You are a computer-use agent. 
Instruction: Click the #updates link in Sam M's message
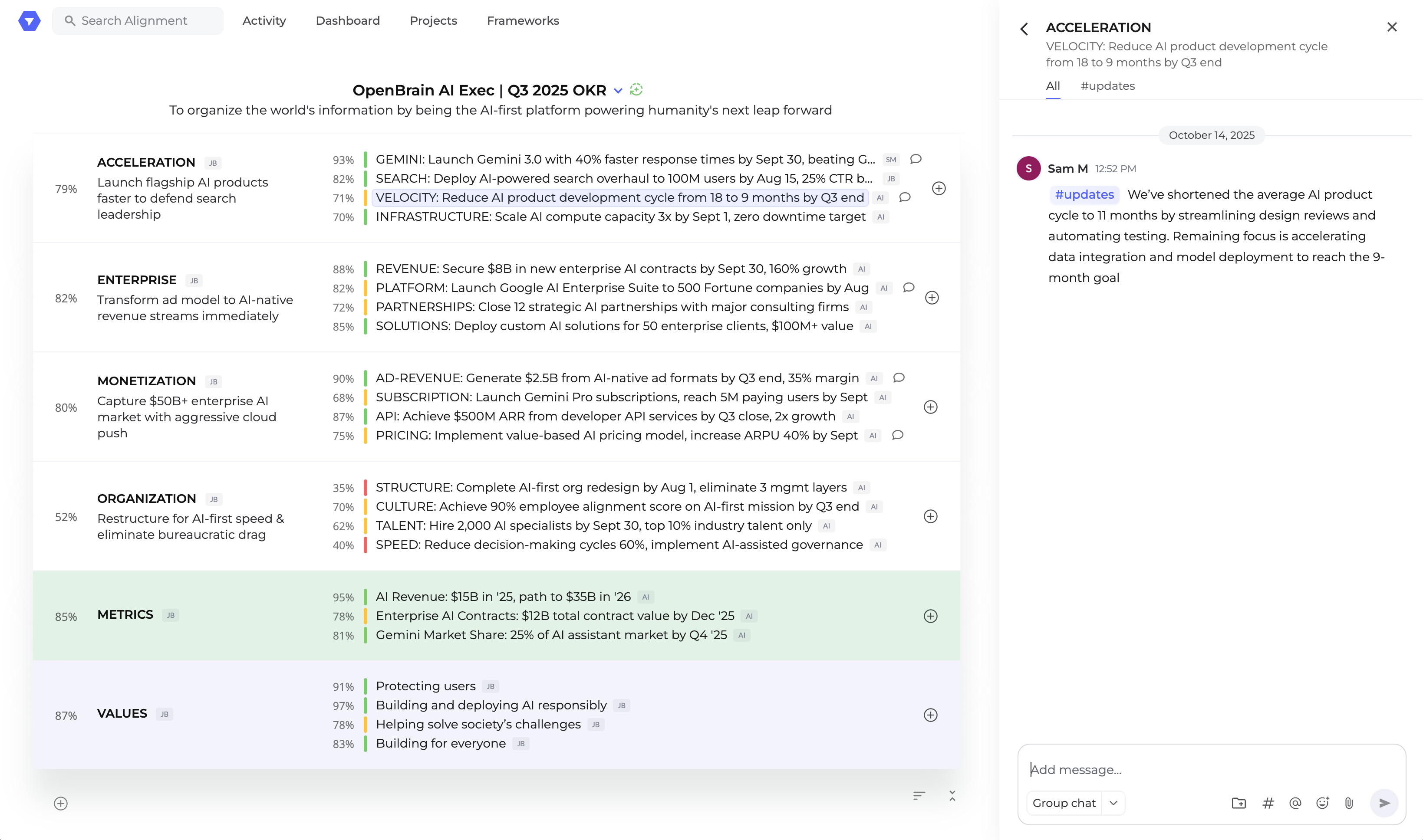click(1084, 194)
